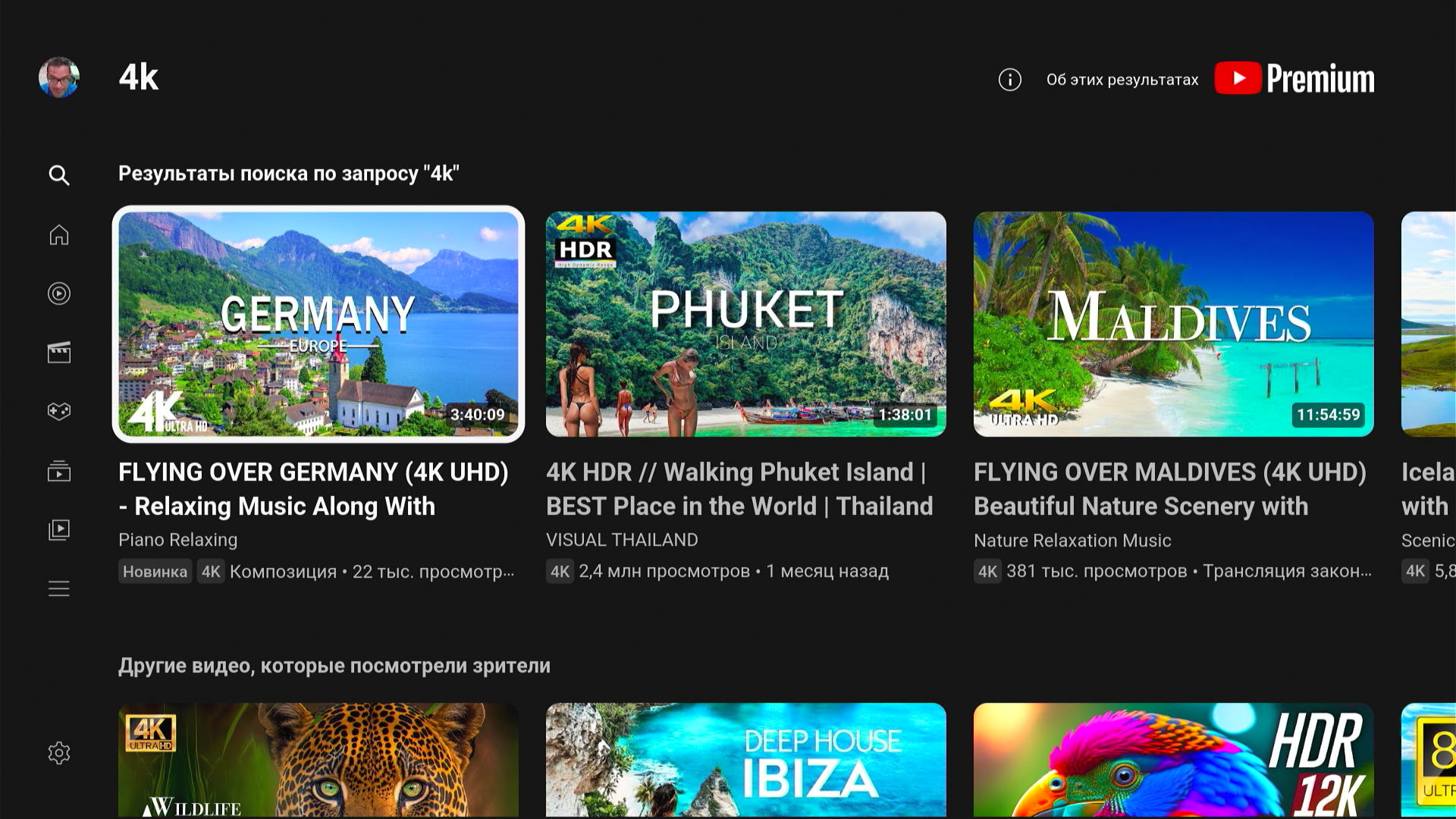Screen dimensions: 1456x819
Task: Click the FLYING OVER MALDIVES title text
Action: click(x=1169, y=488)
